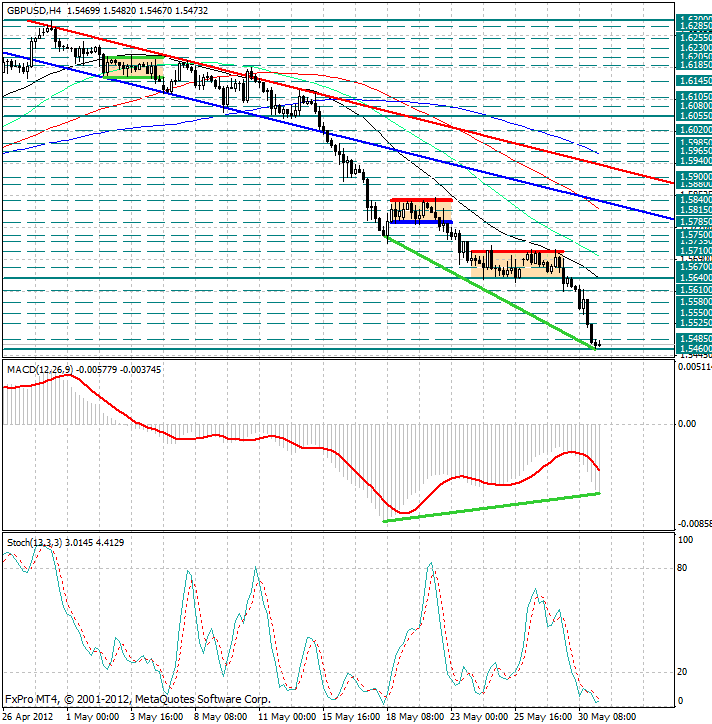Screen dimensions: 712x724
Task: Click the MACD 0.00 zero-level scale label
Action: point(687,424)
